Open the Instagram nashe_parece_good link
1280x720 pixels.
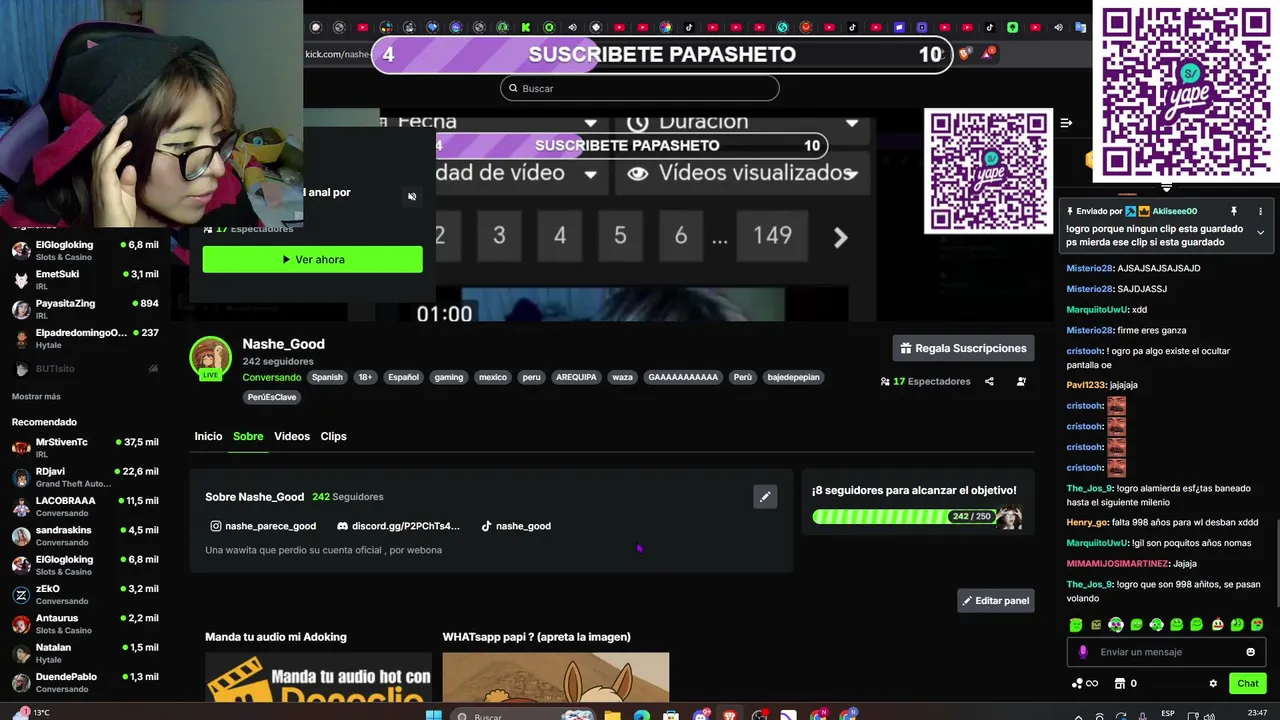(263, 526)
